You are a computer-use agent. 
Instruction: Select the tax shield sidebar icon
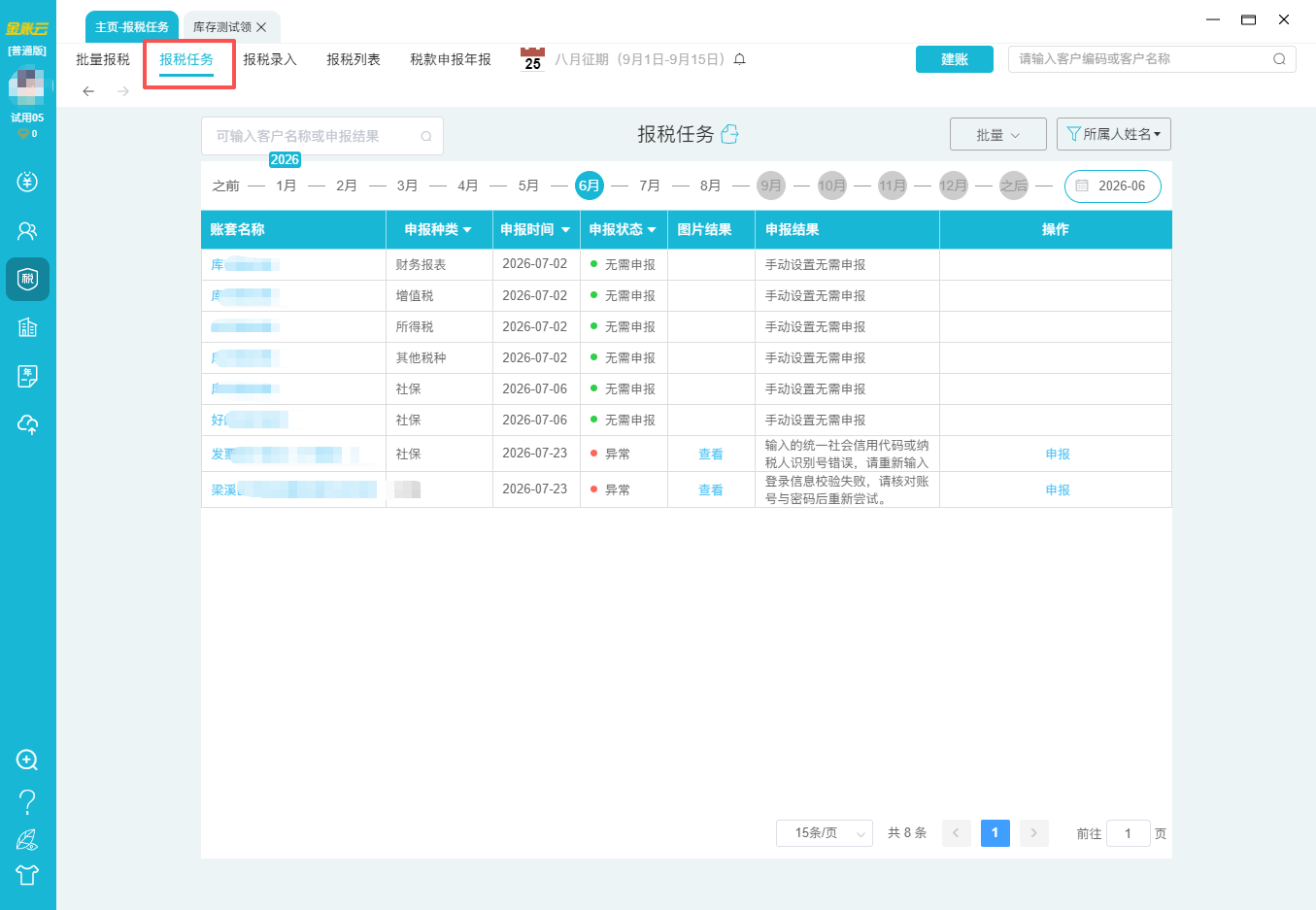27,279
